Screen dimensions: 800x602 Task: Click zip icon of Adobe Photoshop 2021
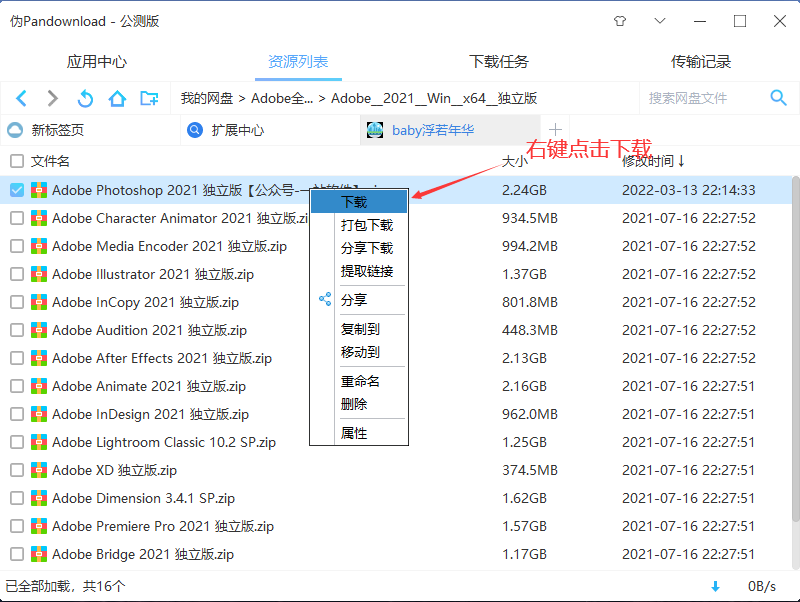pyautogui.click(x=39, y=190)
